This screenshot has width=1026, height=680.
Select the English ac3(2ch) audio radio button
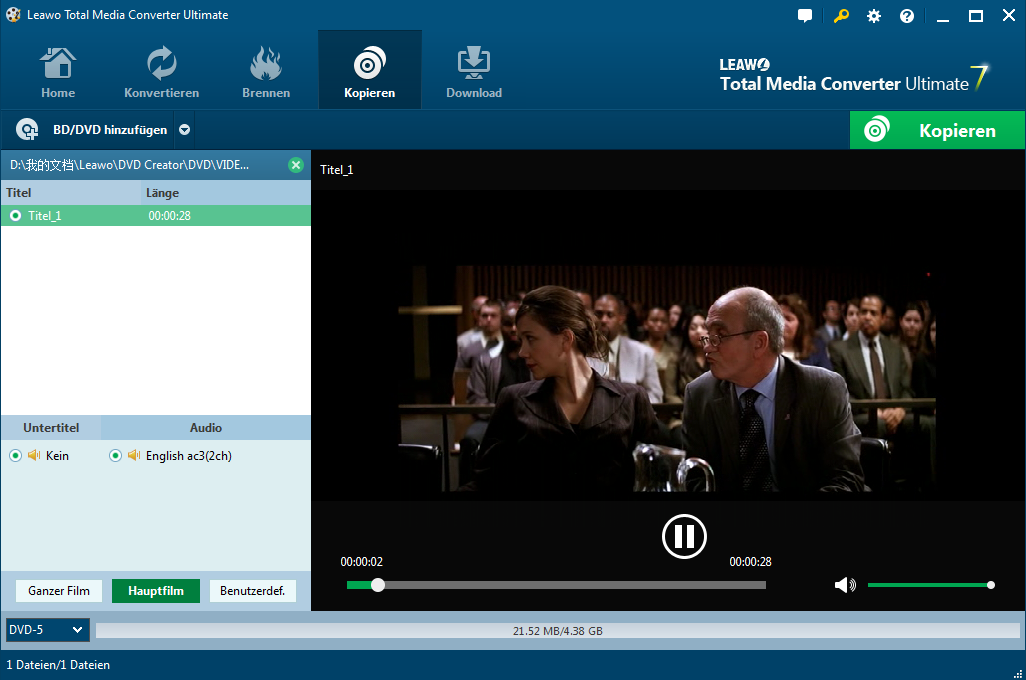click(115, 456)
